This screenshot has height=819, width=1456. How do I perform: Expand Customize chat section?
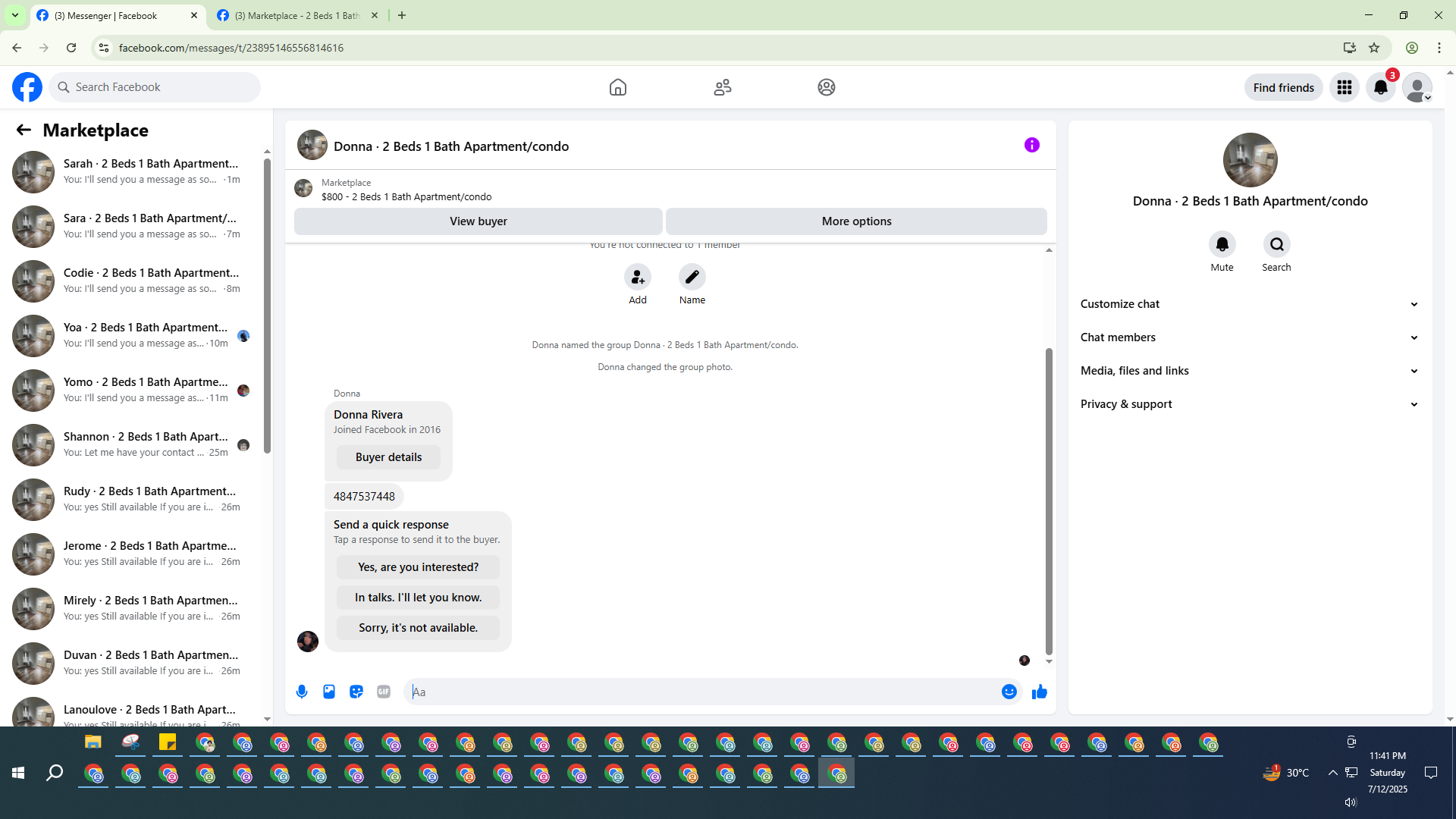click(1249, 304)
